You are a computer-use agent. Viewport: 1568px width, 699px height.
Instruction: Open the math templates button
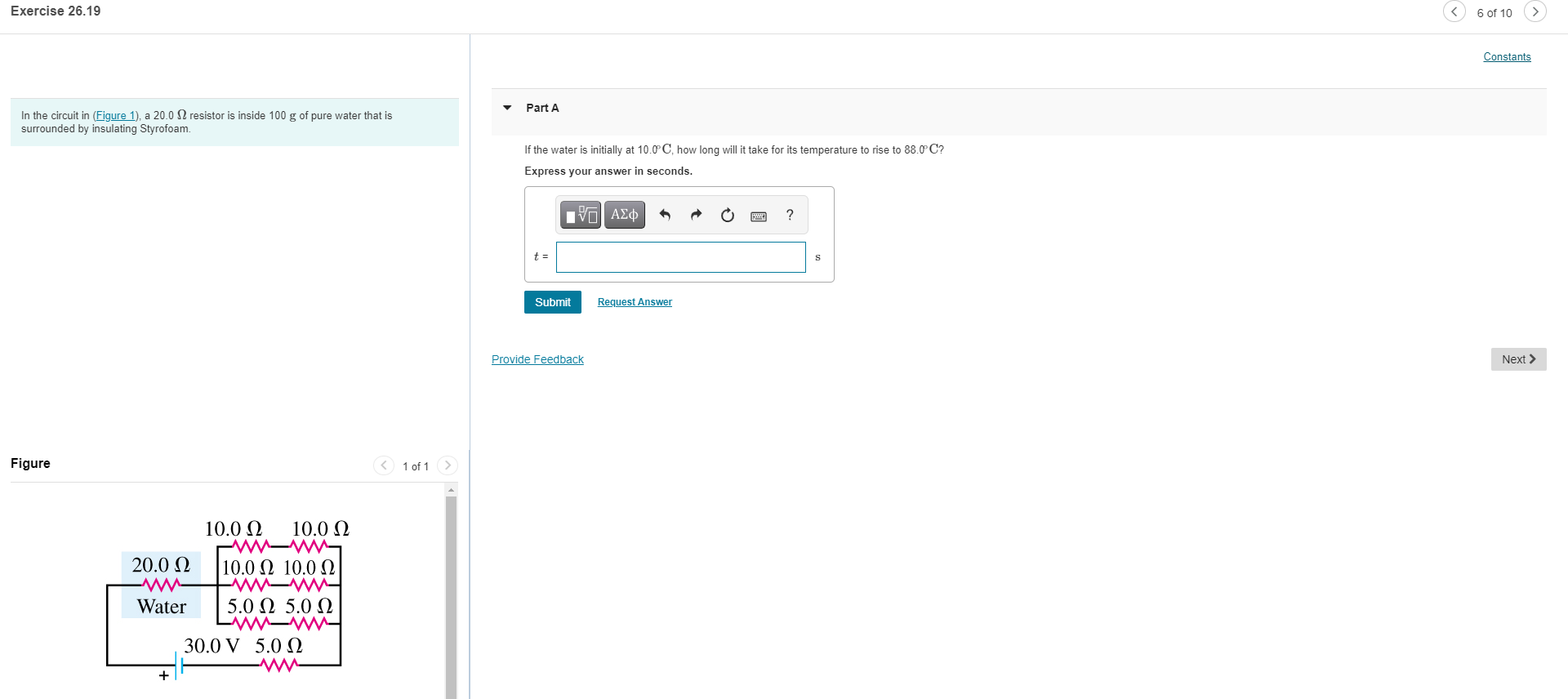point(581,215)
